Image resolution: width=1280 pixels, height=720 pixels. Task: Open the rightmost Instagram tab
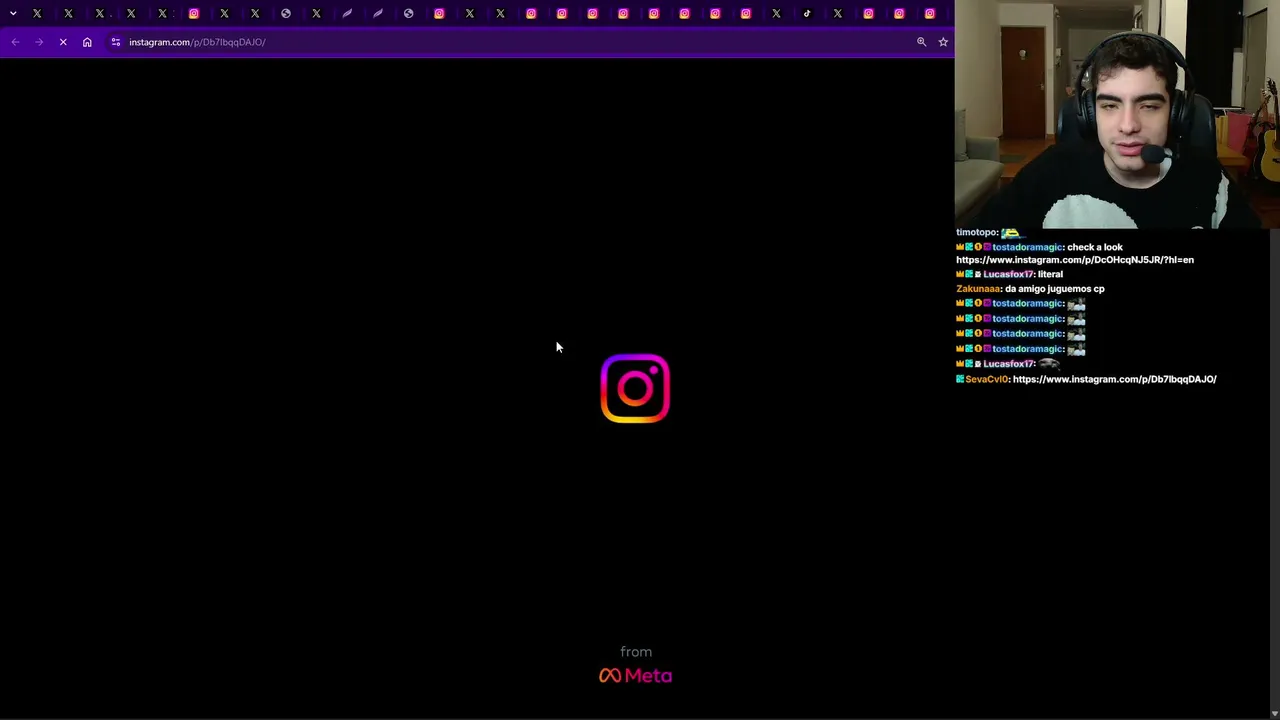pos(930,13)
